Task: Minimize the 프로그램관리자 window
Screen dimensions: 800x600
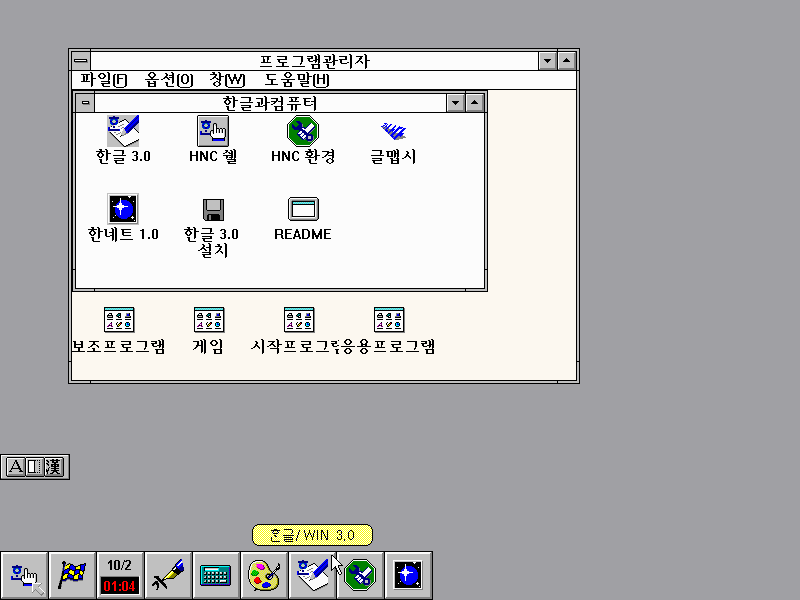Action: (547, 61)
